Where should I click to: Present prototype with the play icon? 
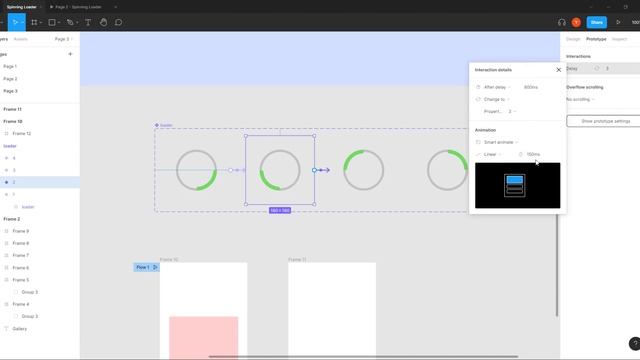click(618, 22)
